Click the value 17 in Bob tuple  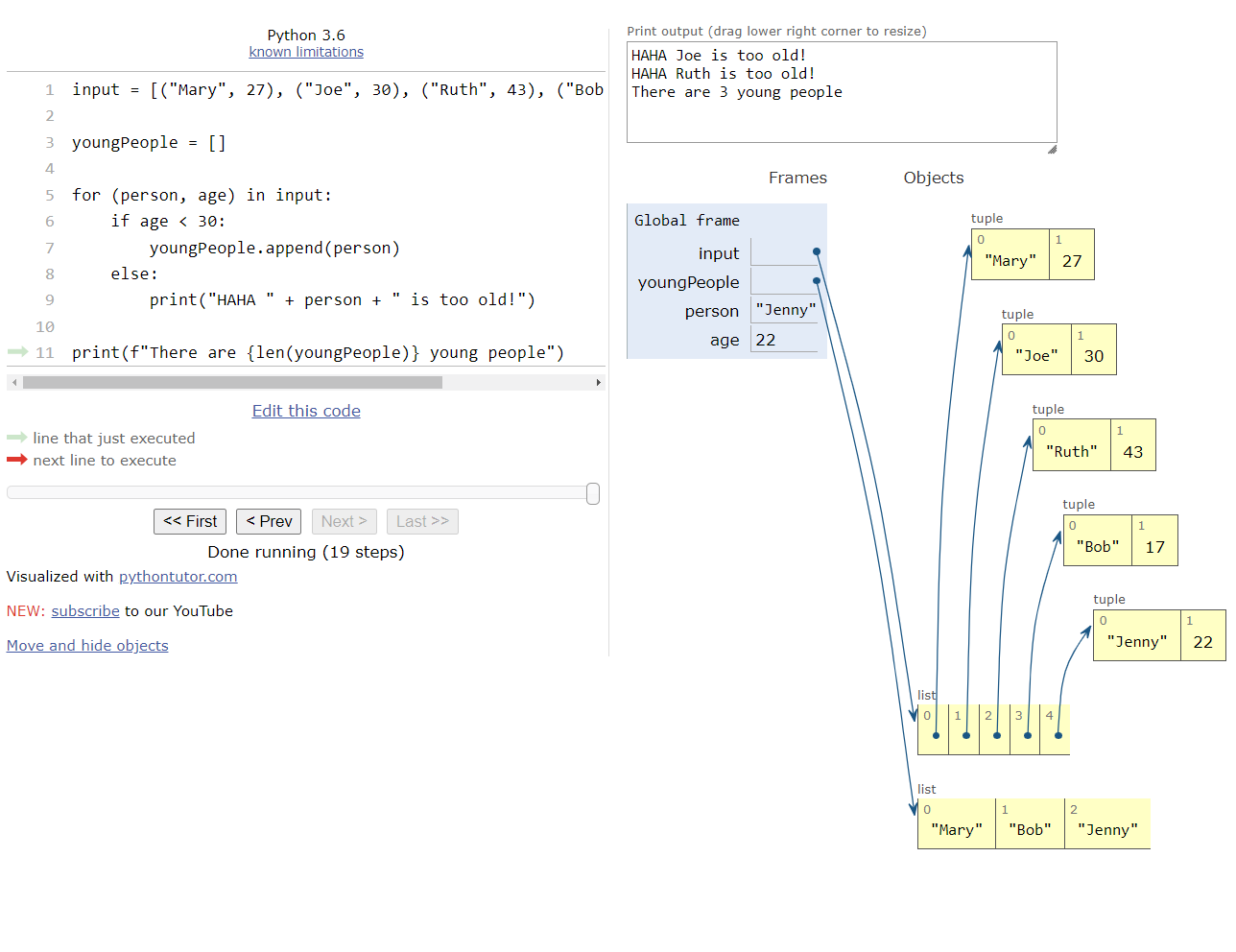(x=1155, y=547)
